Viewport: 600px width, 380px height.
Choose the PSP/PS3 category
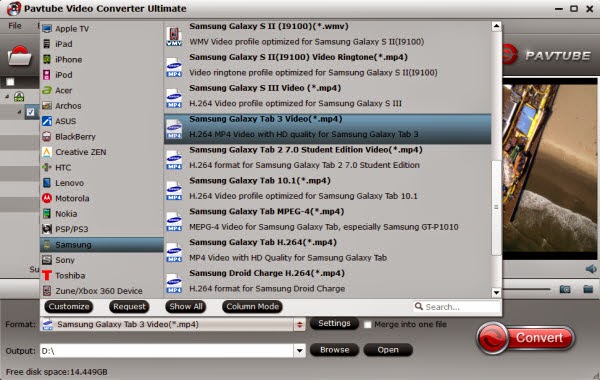click(x=102, y=229)
